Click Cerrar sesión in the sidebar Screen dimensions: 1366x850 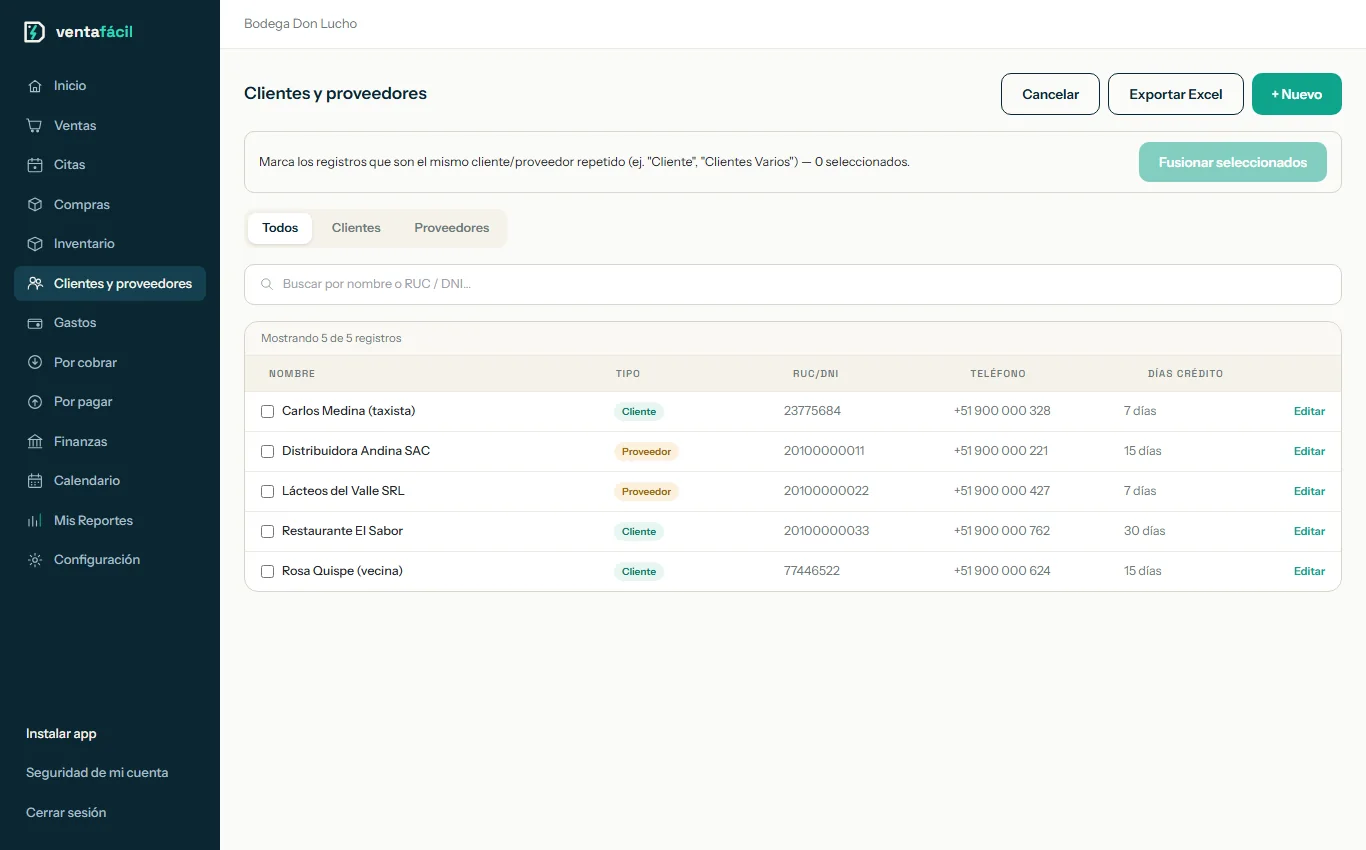66,813
